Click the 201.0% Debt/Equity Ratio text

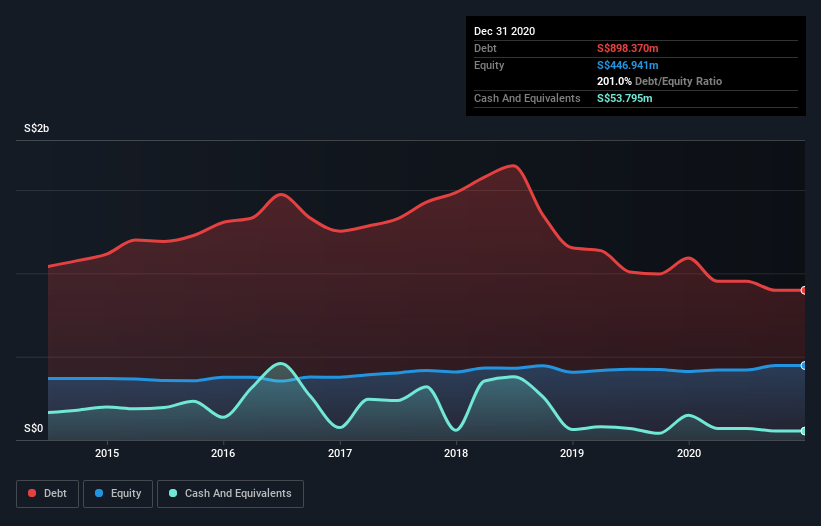pyautogui.click(x=659, y=81)
